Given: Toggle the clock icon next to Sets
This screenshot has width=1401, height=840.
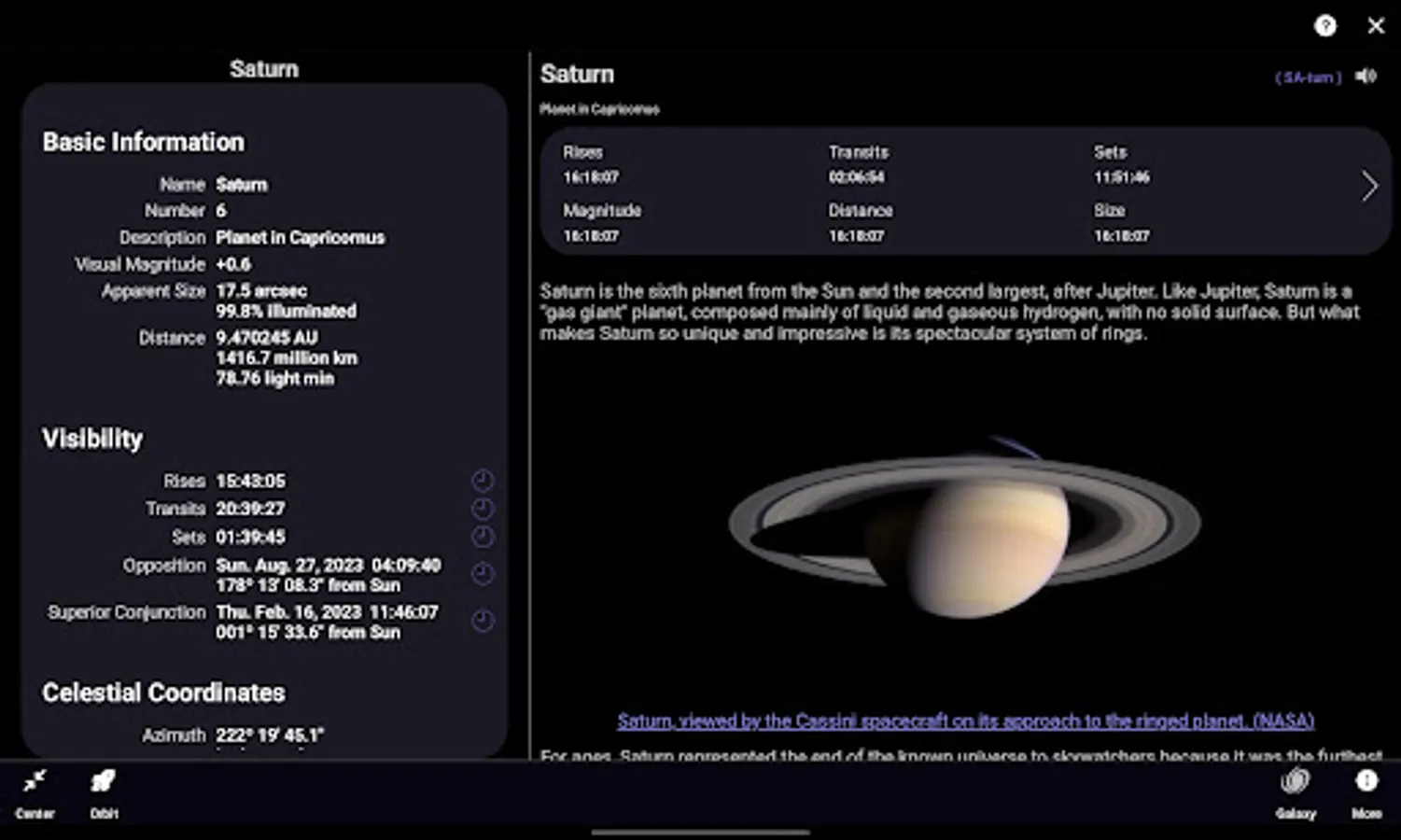Looking at the screenshot, I should point(483,536).
